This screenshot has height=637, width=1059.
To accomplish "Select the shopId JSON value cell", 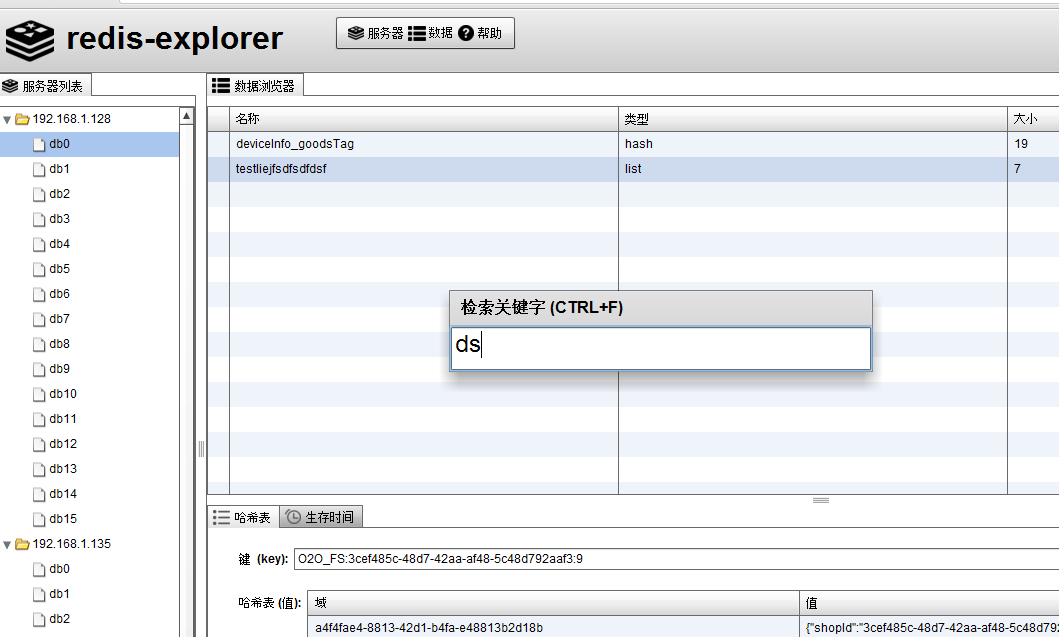I will [x=929, y=628].
